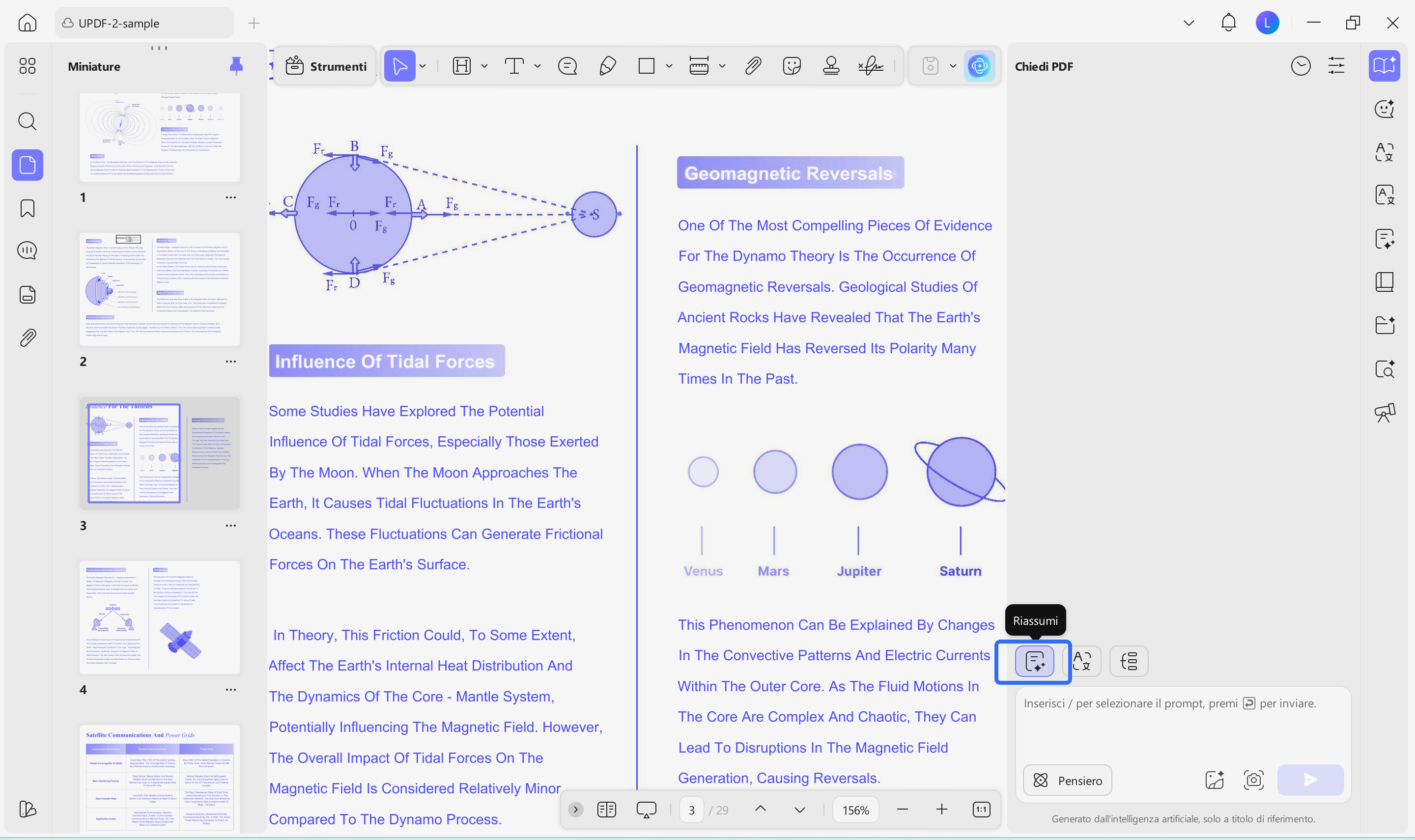The width and height of the screenshot is (1415, 840).
Task: Toggle reading mode in bottom bar
Action: click(607, 810)
